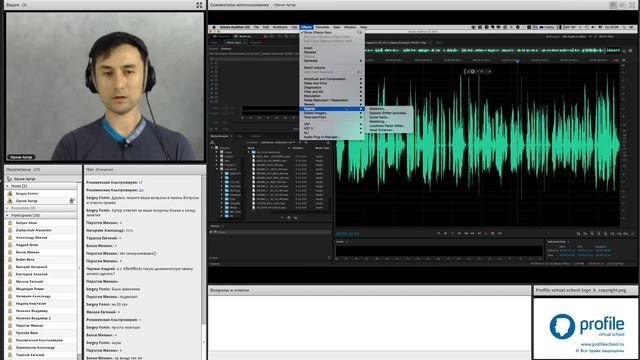Choose Vocal Enhancer in the Special submenu
The image size is (640, 360).
(381, 130)
